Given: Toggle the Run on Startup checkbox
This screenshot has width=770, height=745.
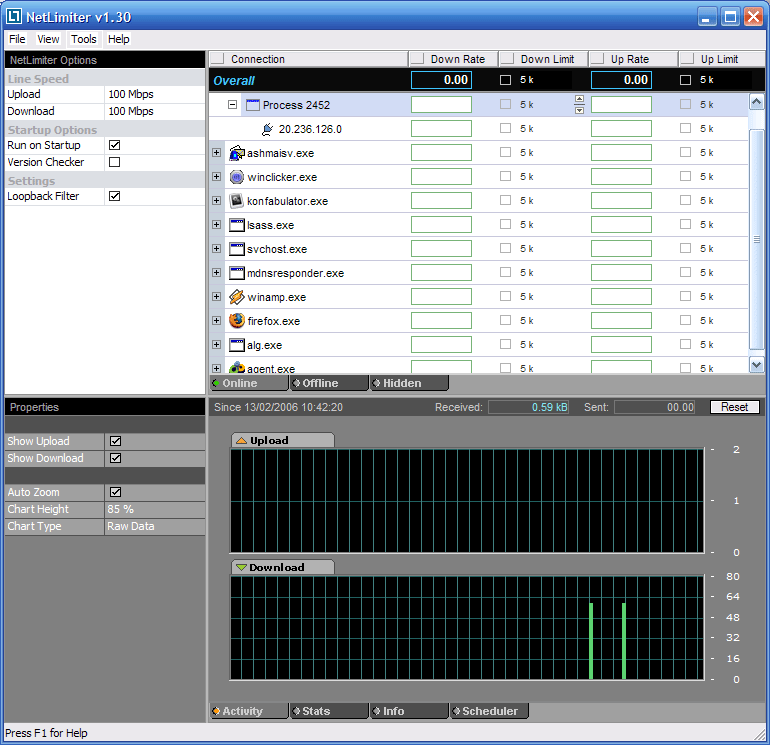Looking at the screenshot, I should coord(114,145).
